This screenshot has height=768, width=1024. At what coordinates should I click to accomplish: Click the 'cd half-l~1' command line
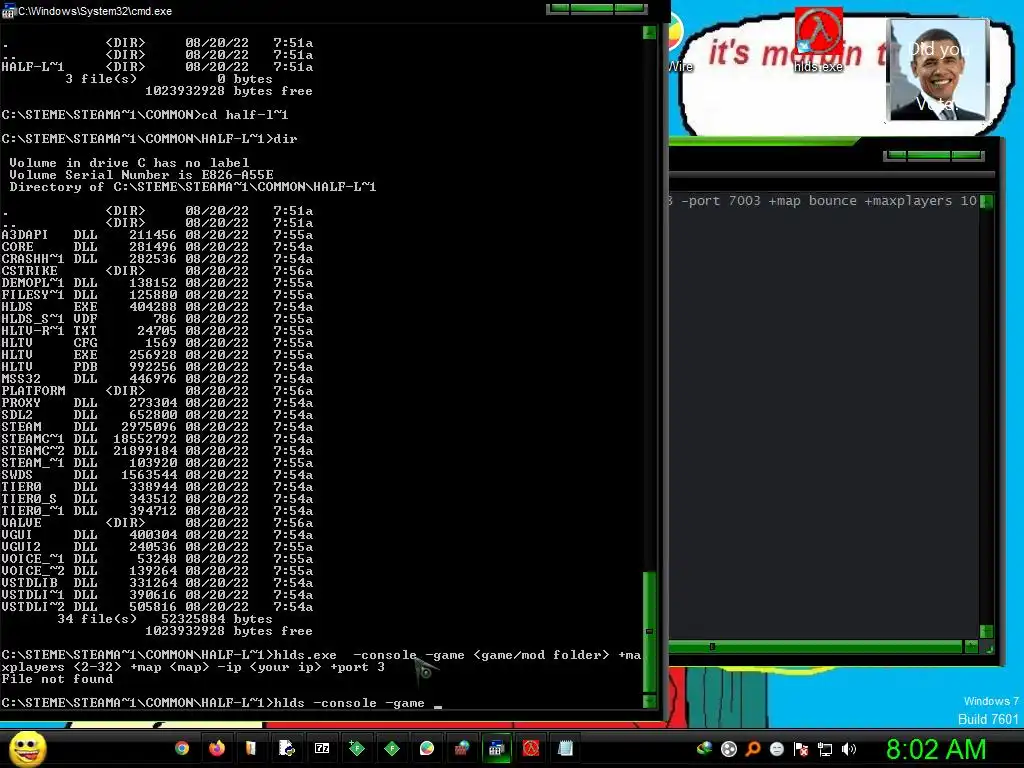(145, 115)
